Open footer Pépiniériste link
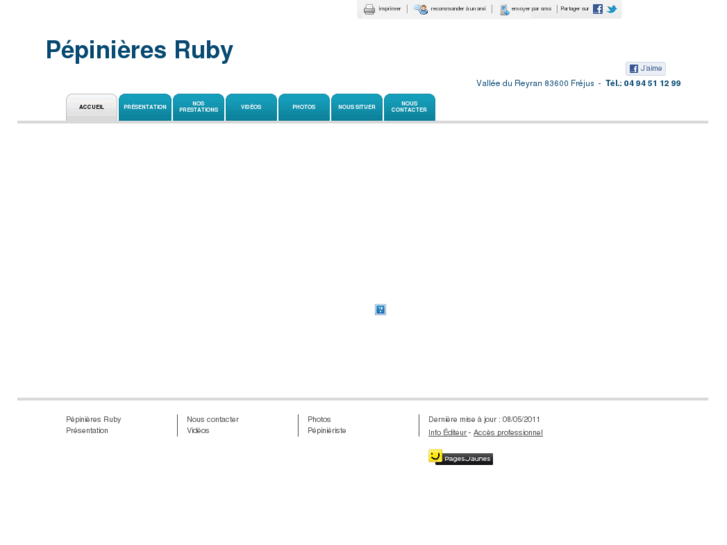The height and width of the screenshot is (545, 727). [327, 430]
